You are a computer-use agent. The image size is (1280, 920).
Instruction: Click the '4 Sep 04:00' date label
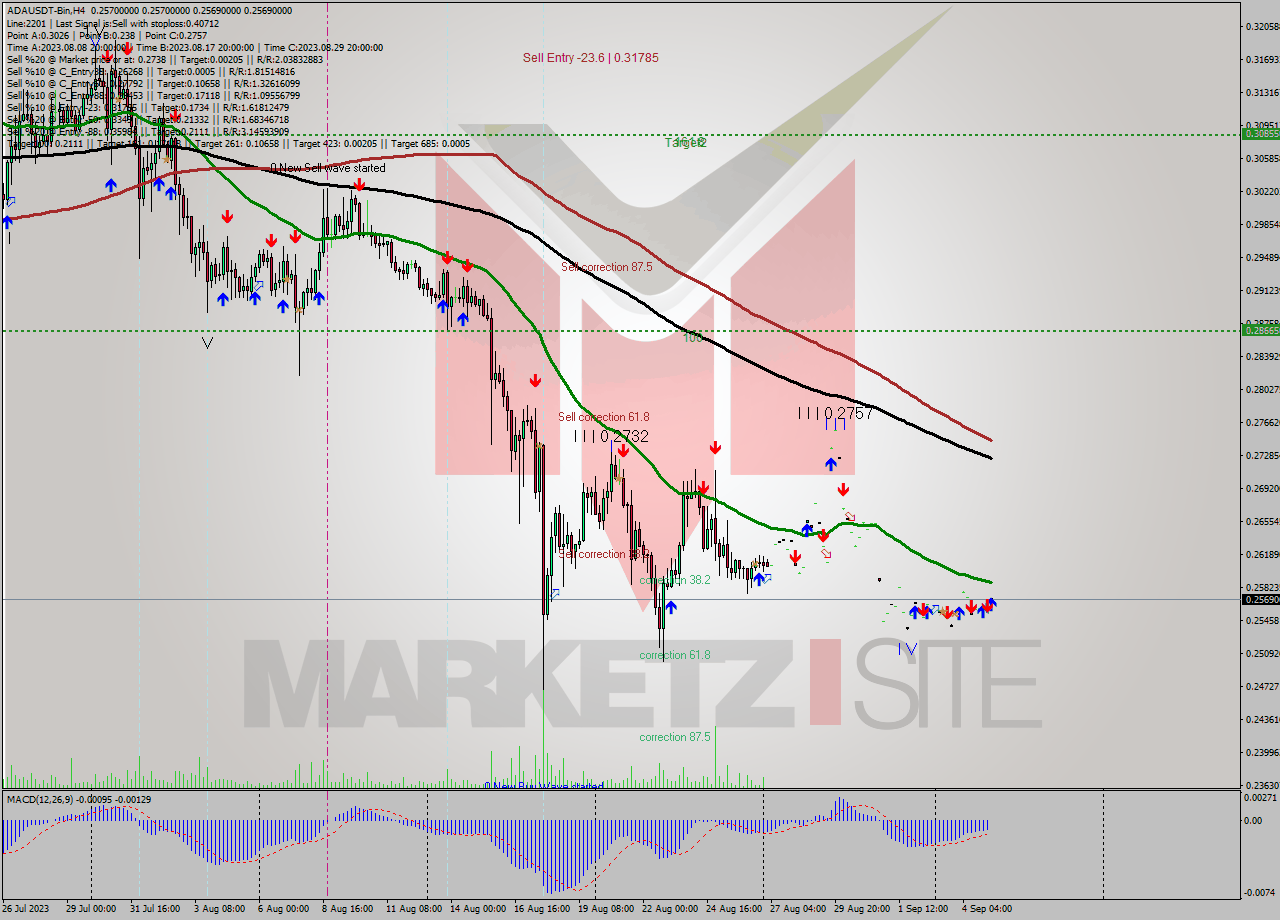(x=988, y=909)
